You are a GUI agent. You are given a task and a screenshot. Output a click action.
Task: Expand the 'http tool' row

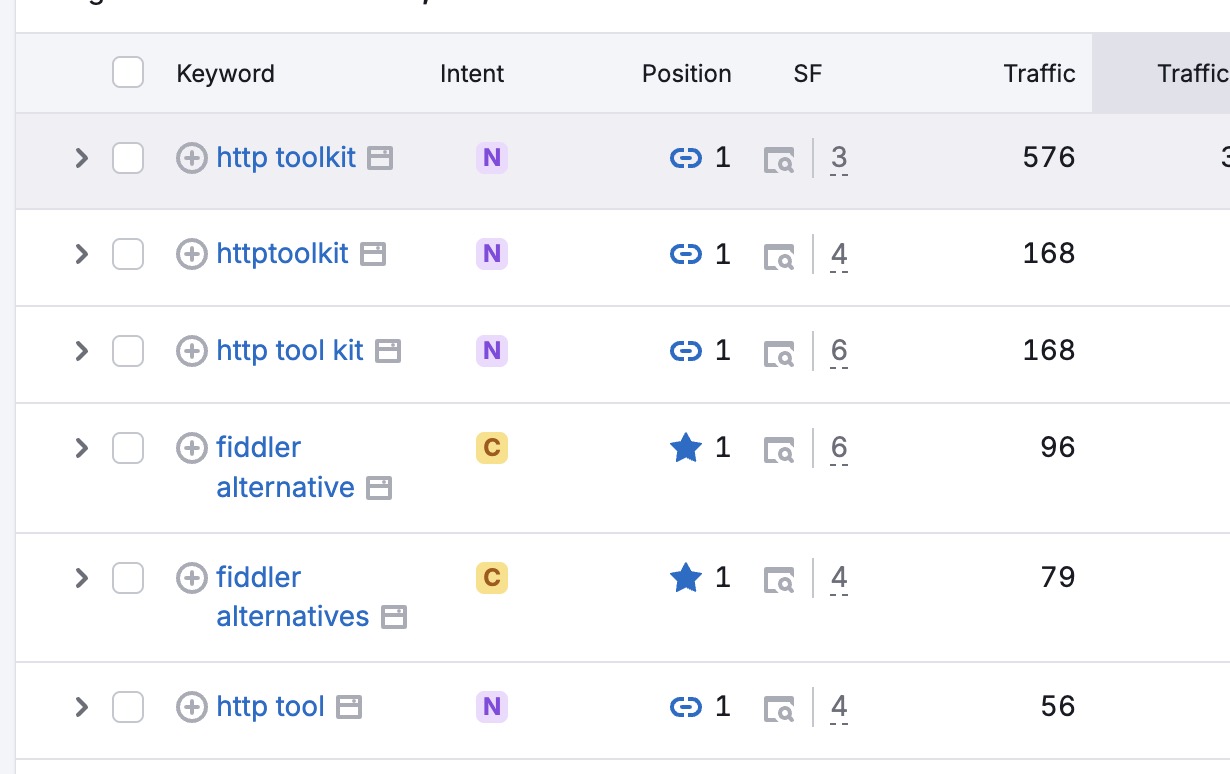pos(82,707)
